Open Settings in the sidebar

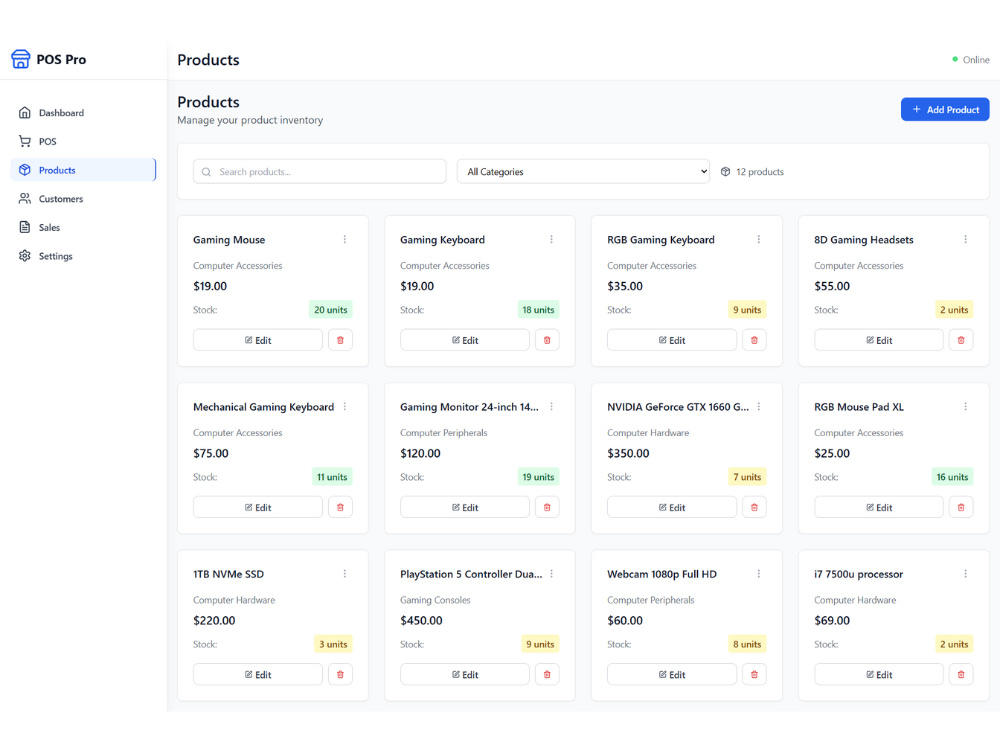83,256
